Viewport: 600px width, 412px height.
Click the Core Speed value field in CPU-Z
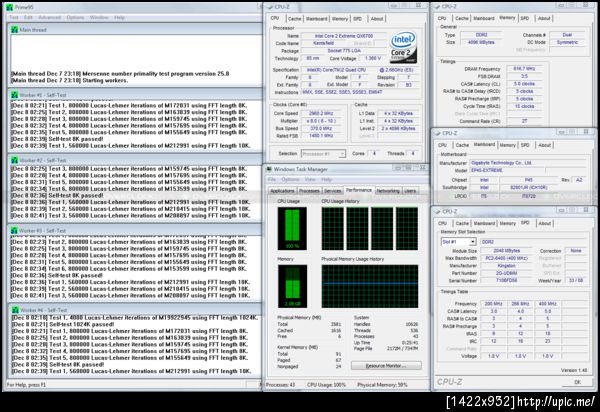click(321, 114)
